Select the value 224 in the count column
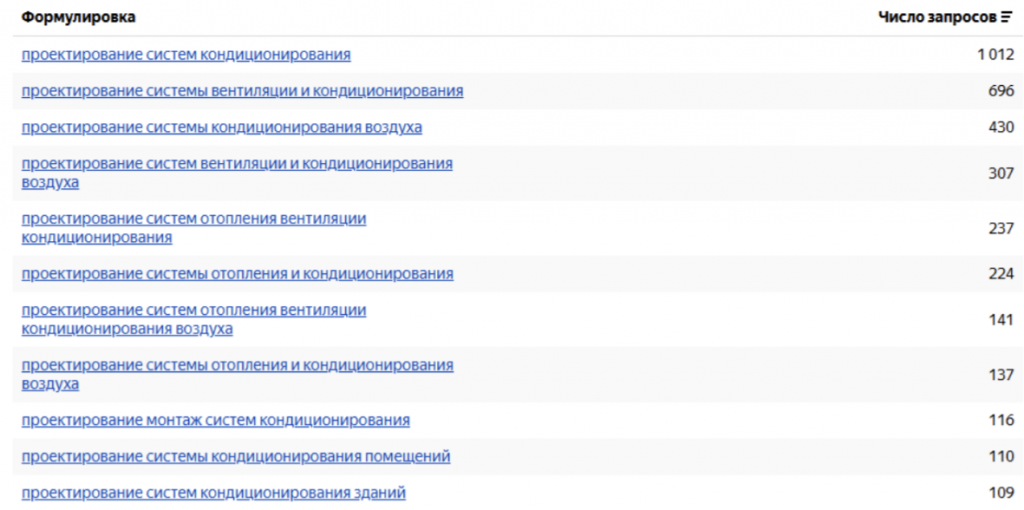The height and width of the screenshot is (510, 1024). [1000, 274]
